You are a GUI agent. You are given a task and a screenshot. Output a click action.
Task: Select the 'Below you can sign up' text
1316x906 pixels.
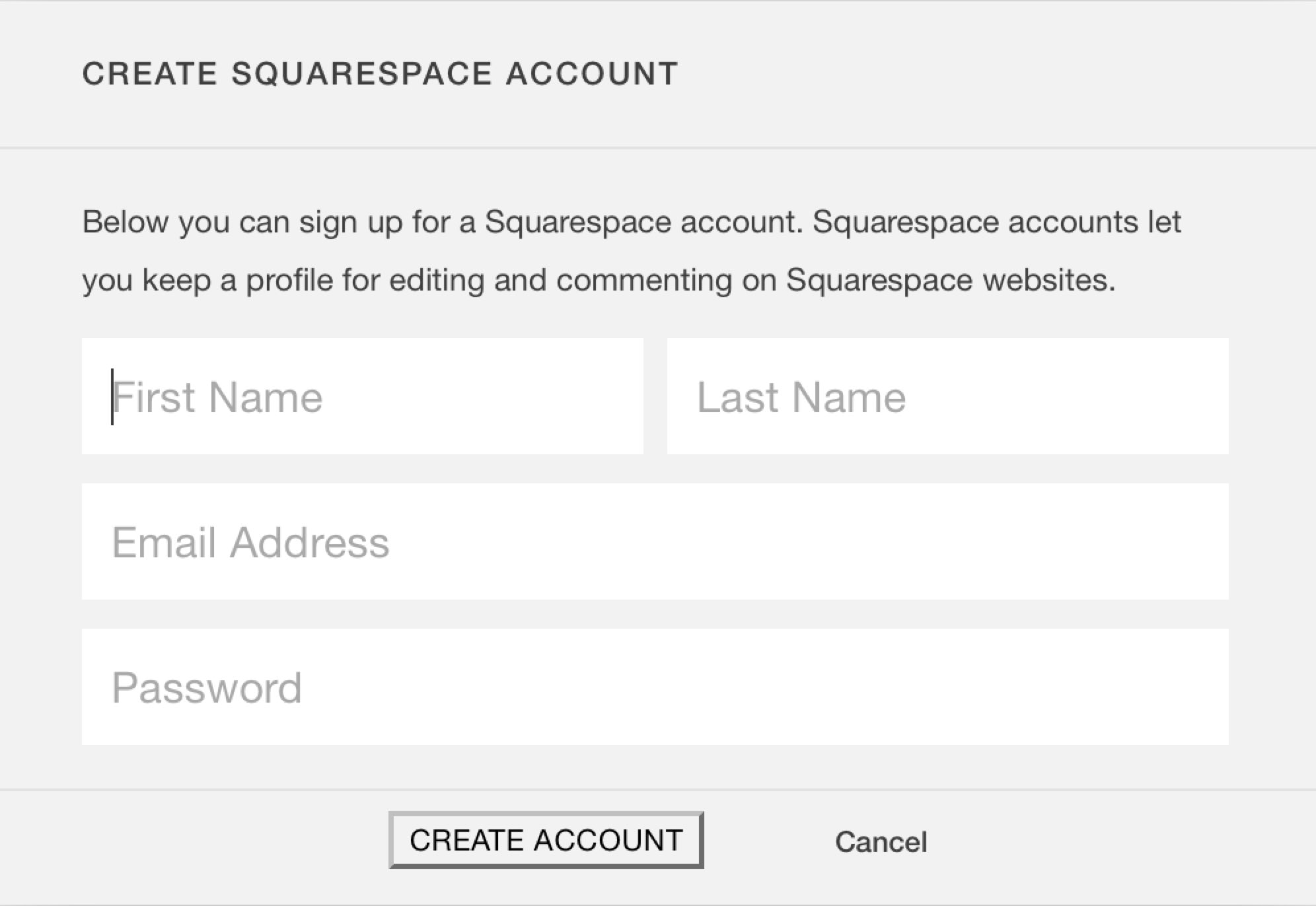click(x=632, y=251)
